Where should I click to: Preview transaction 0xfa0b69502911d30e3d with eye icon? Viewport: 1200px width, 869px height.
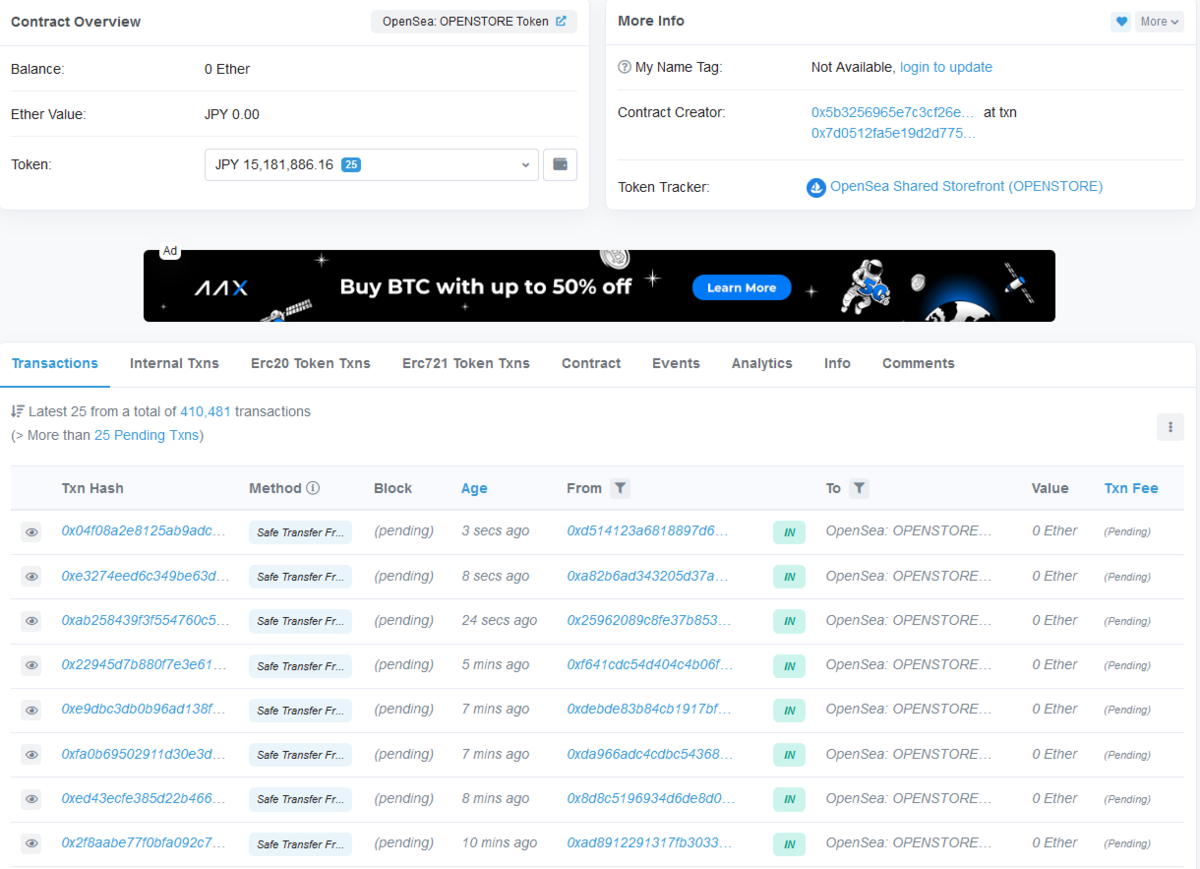tap(31, 754)
